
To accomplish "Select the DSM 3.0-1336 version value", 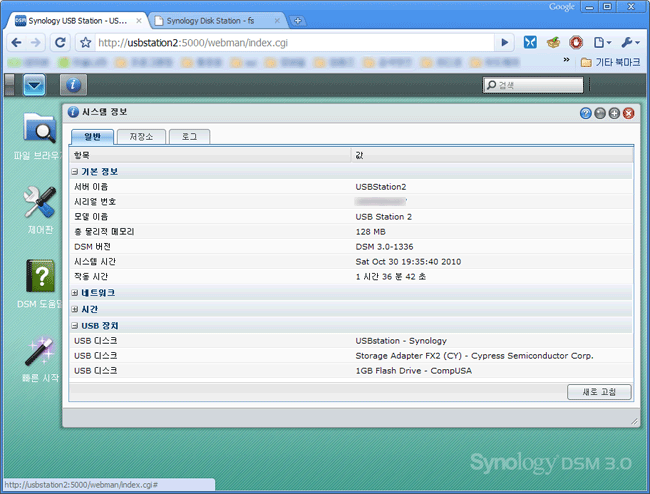I will pos(384,247).
